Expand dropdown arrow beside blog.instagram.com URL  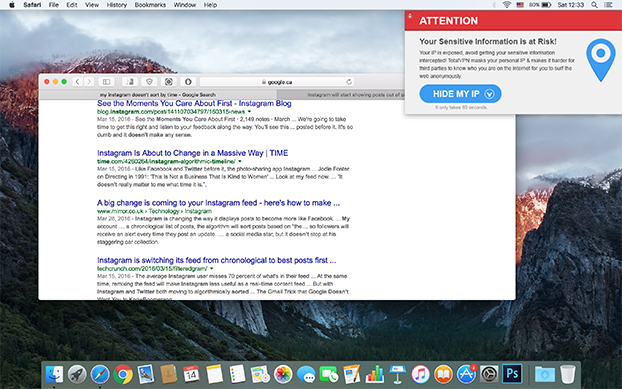[249, 112]
